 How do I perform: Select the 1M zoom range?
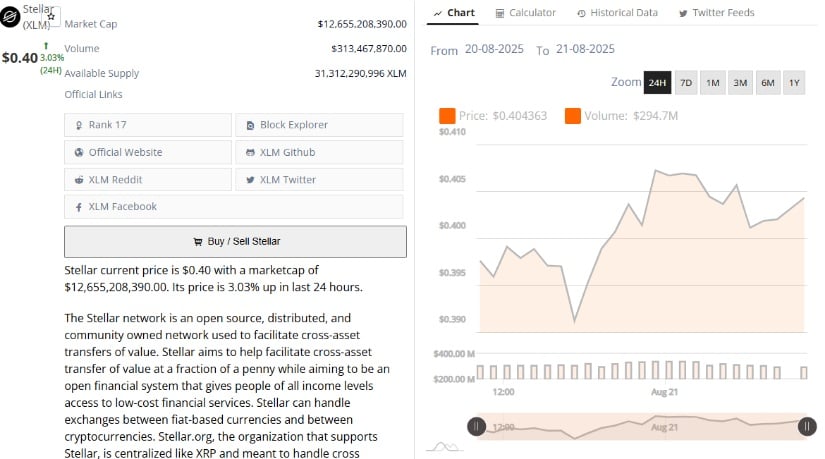pos(713,83)
